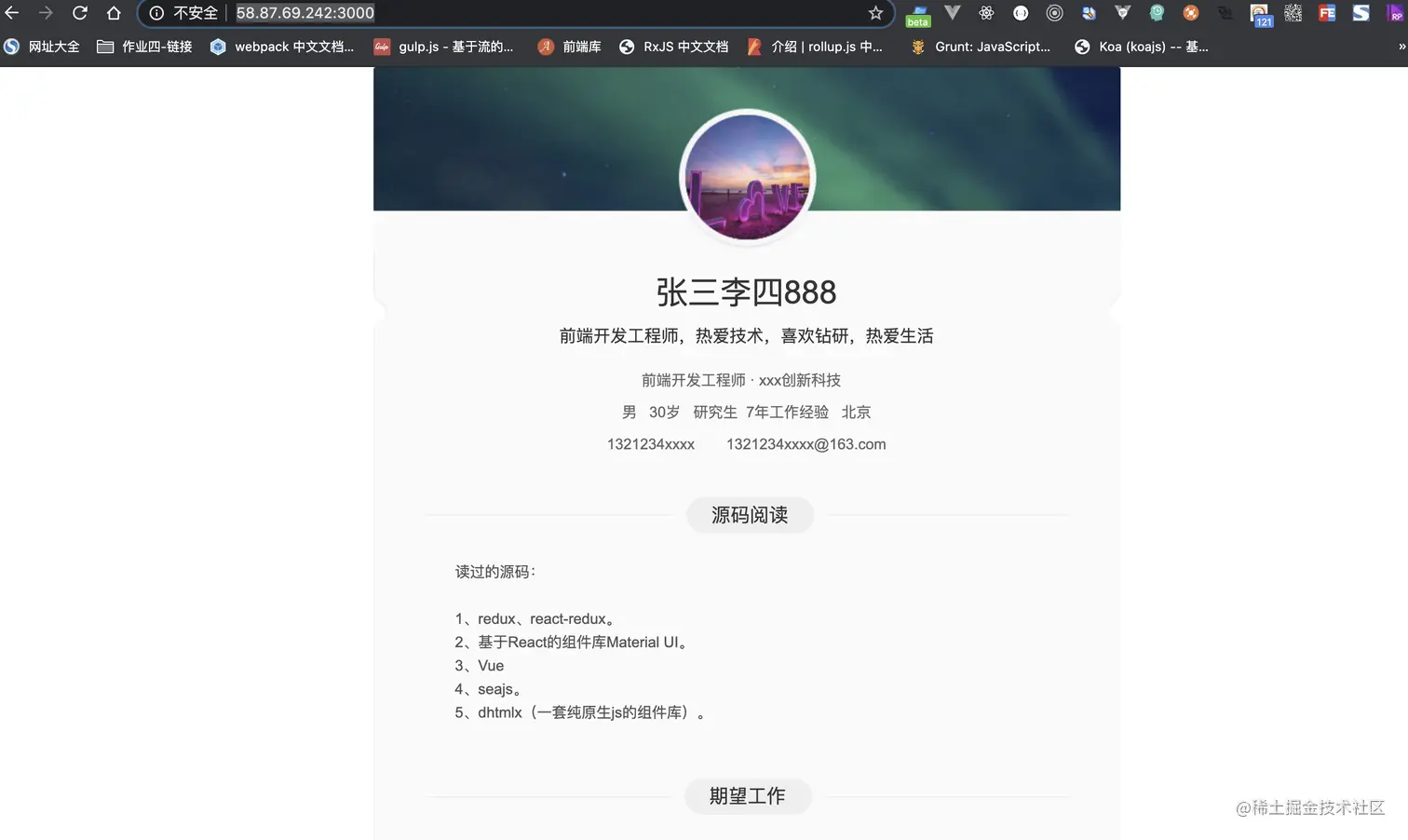Open the grey Vue chat extension icon

click(x=1123, y=13)
